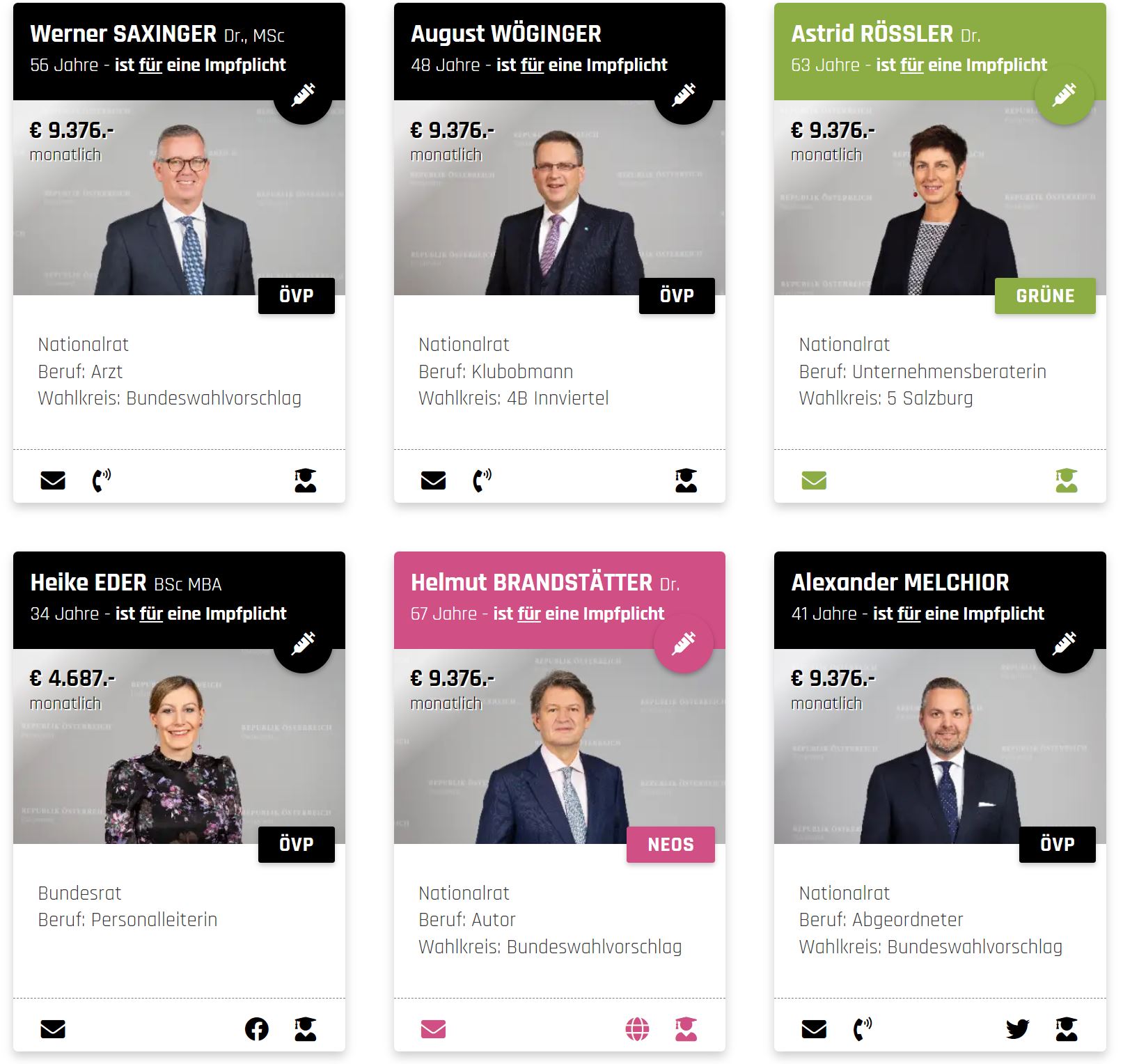This screenshot has height=1064, width=1123.
Task: Click Astrid Rössler's green email icon
Action: pos(814,480)
